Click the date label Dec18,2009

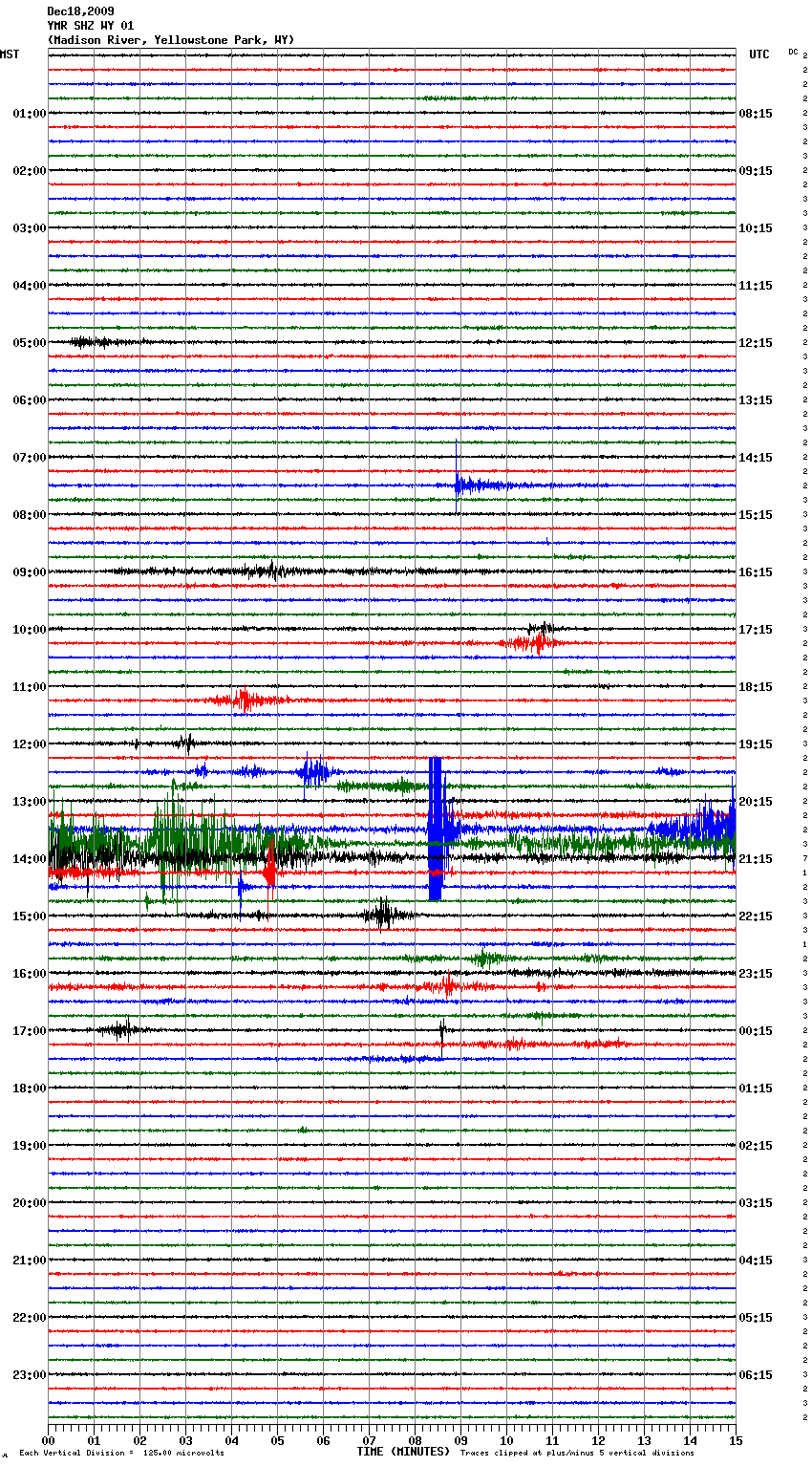click(80, 11)
